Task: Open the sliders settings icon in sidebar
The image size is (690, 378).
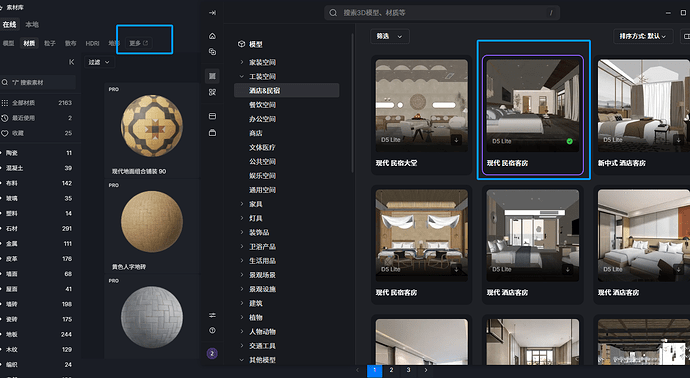Action: pyautogui.click(x=212, y=315)
